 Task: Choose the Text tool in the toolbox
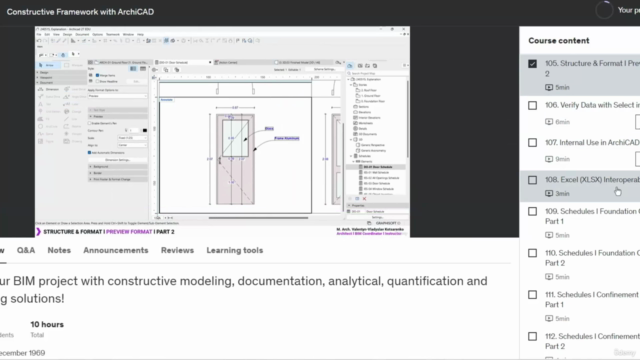point(46,104)
